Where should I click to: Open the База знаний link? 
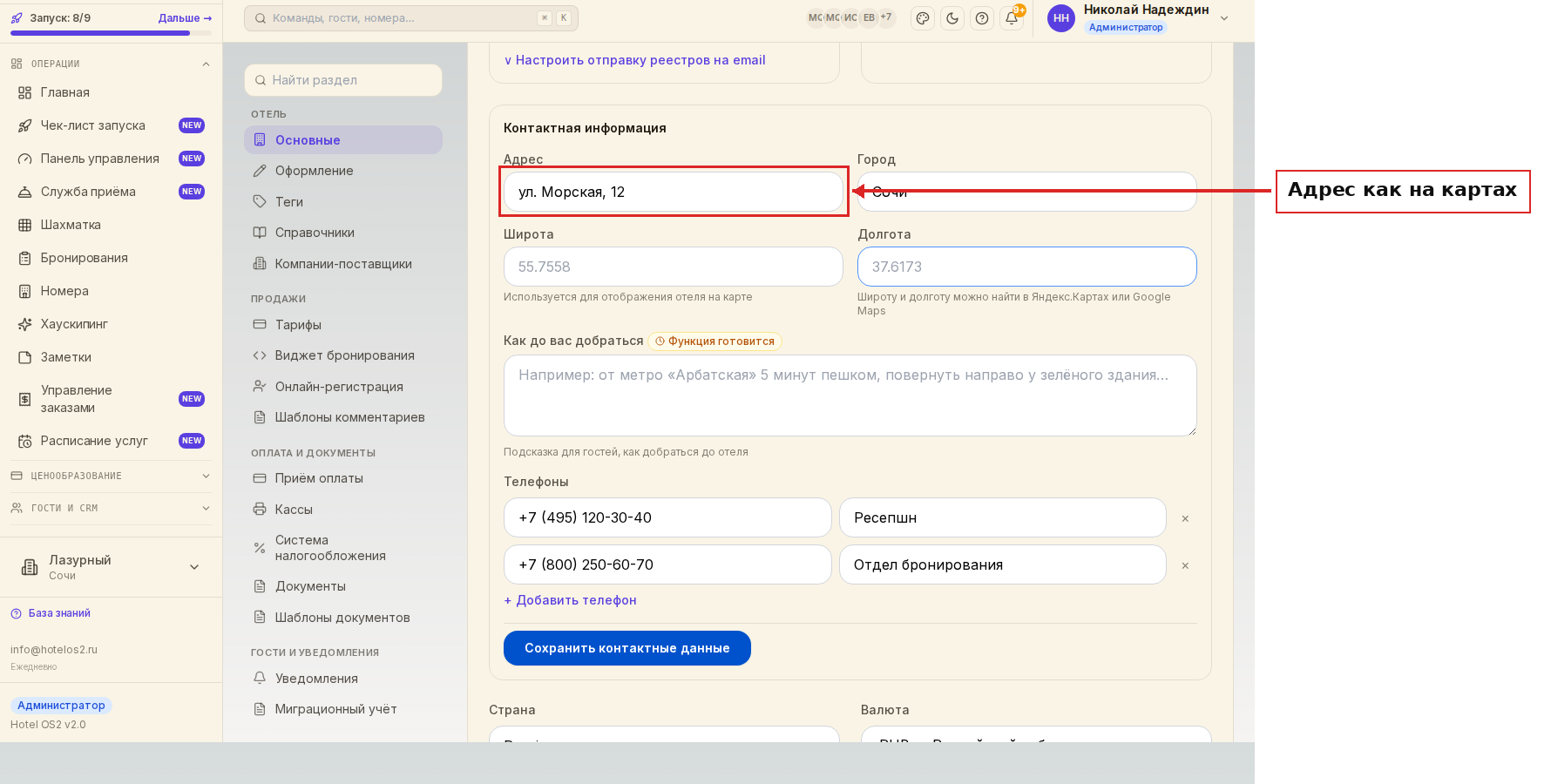(x=51, y=613)
